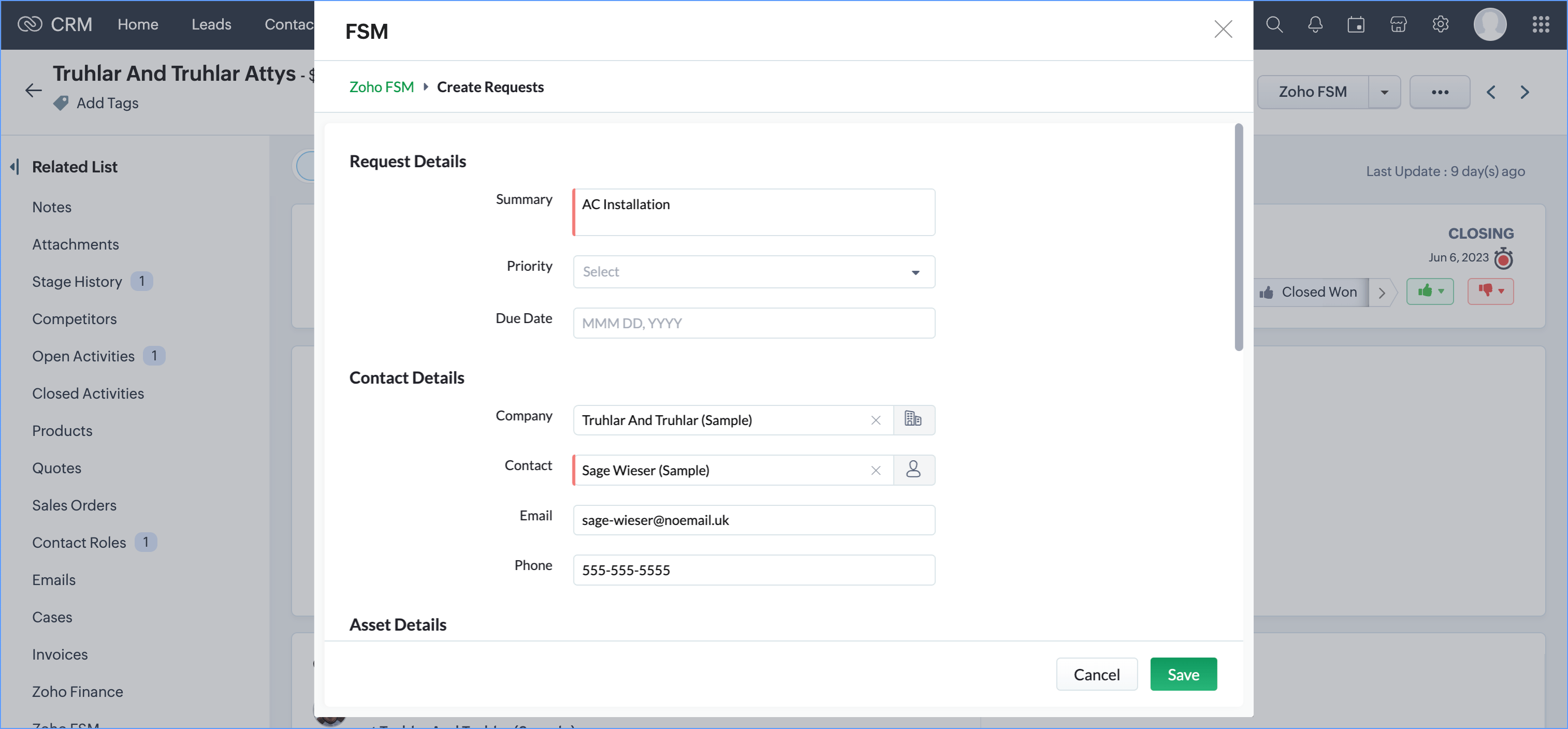The width and height of the screenshot is (1568, 729).
Task: Open the notifications bell icon
Action: pyautogui.click(x=1315, y=24)
